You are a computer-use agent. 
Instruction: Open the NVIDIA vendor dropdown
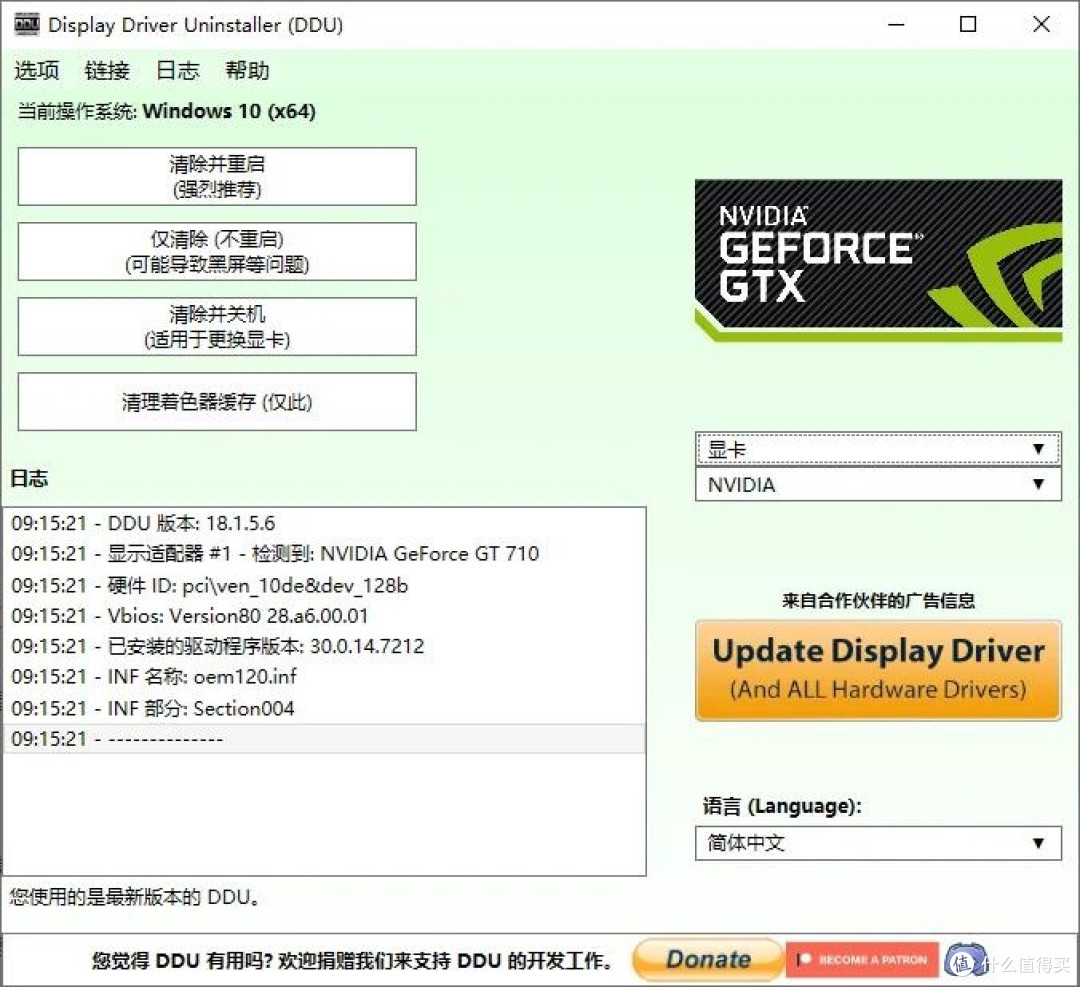pyautogui.click(x=878, y=484)
